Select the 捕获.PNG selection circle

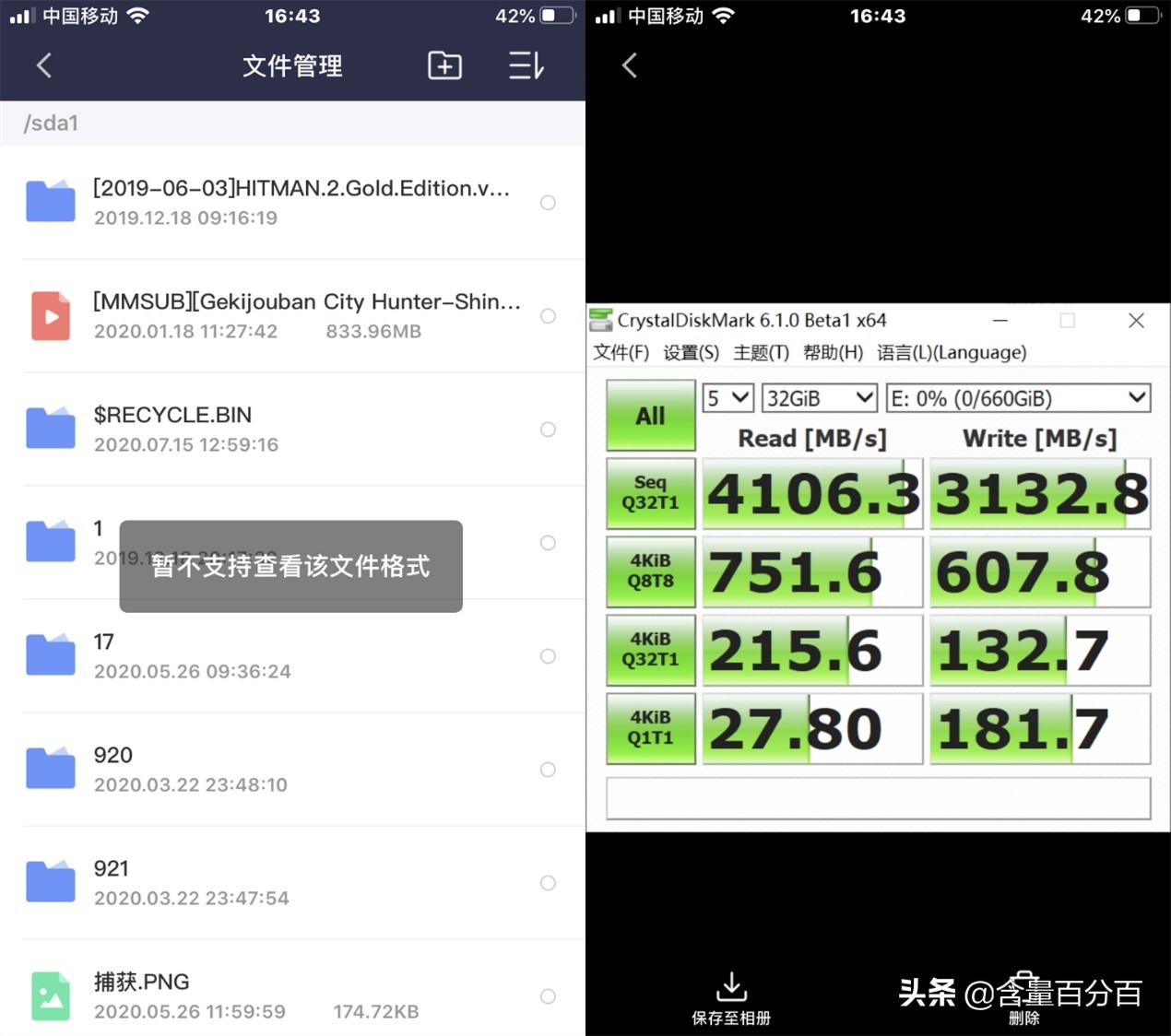point(548,996)
